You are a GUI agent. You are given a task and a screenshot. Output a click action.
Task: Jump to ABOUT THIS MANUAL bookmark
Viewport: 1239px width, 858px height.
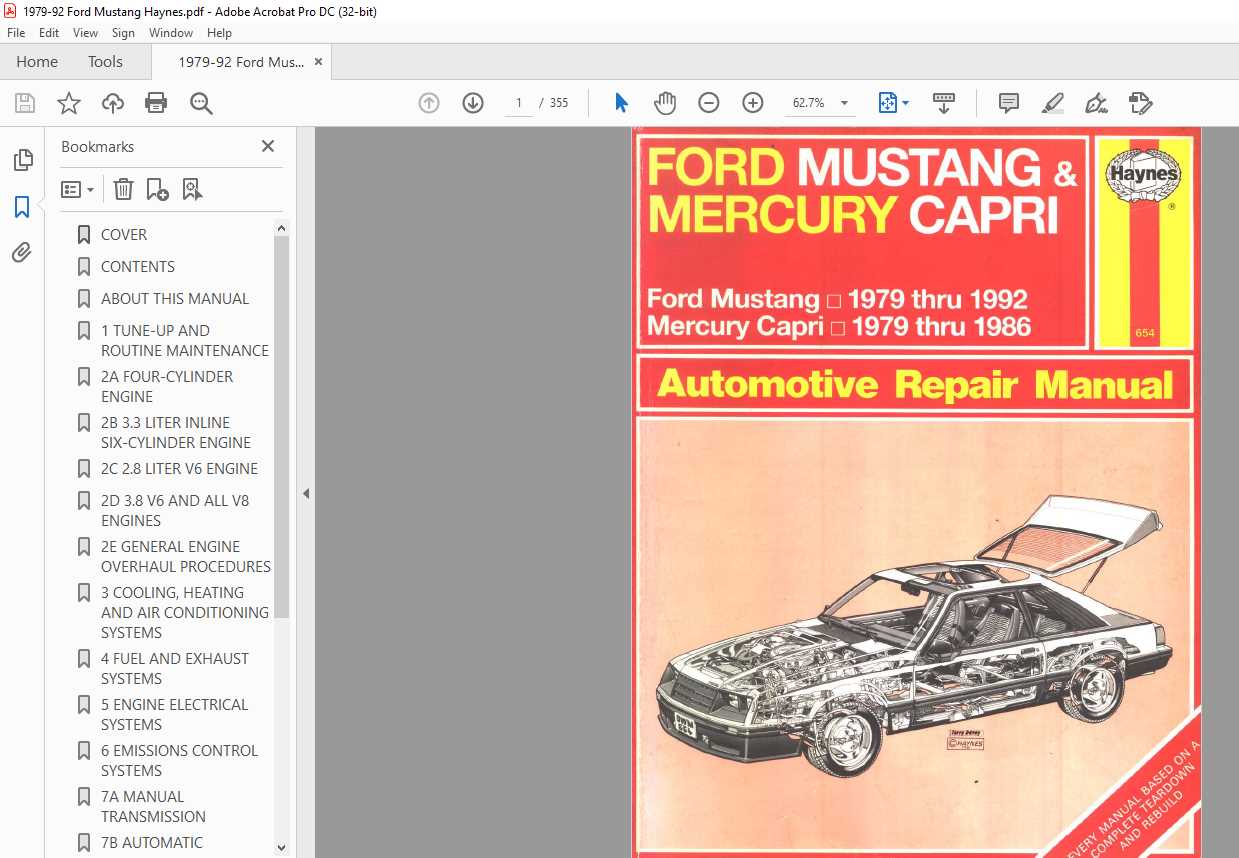click(x=175, y=298)
